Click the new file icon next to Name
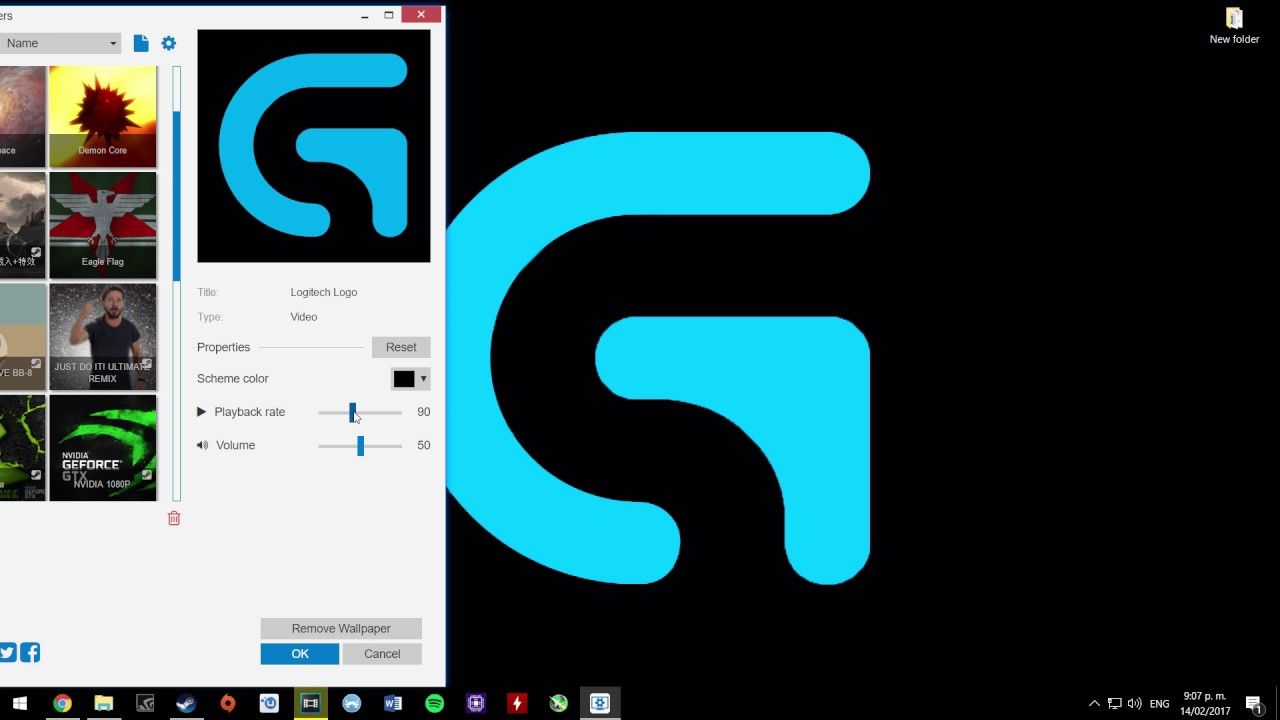Viewport: 1280px width, 720px height. 140,43
